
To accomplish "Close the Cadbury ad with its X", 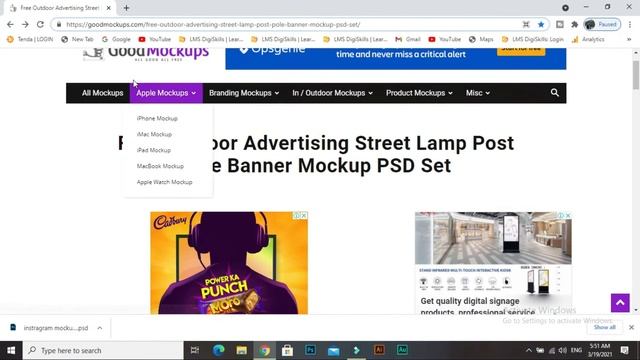I will pos(304,216).
